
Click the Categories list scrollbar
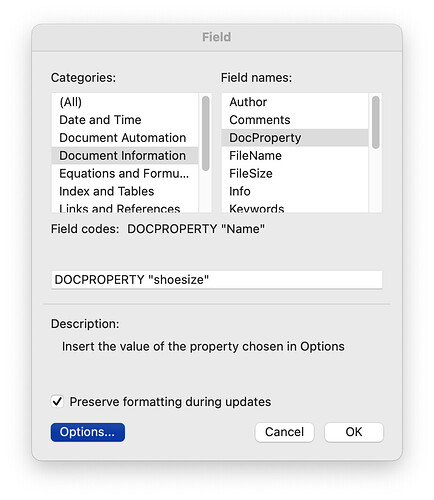(x=206, y=133)
